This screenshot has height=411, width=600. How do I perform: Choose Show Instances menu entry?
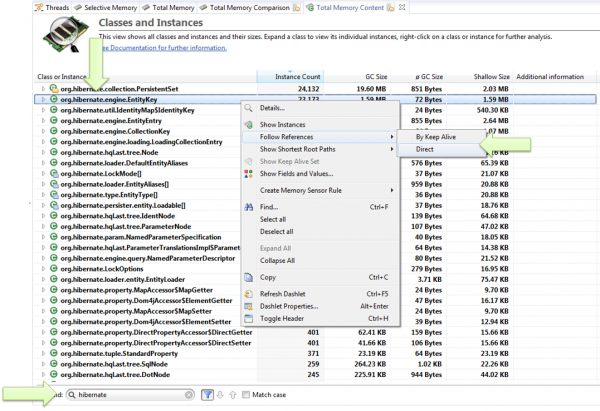coord(320,125)
